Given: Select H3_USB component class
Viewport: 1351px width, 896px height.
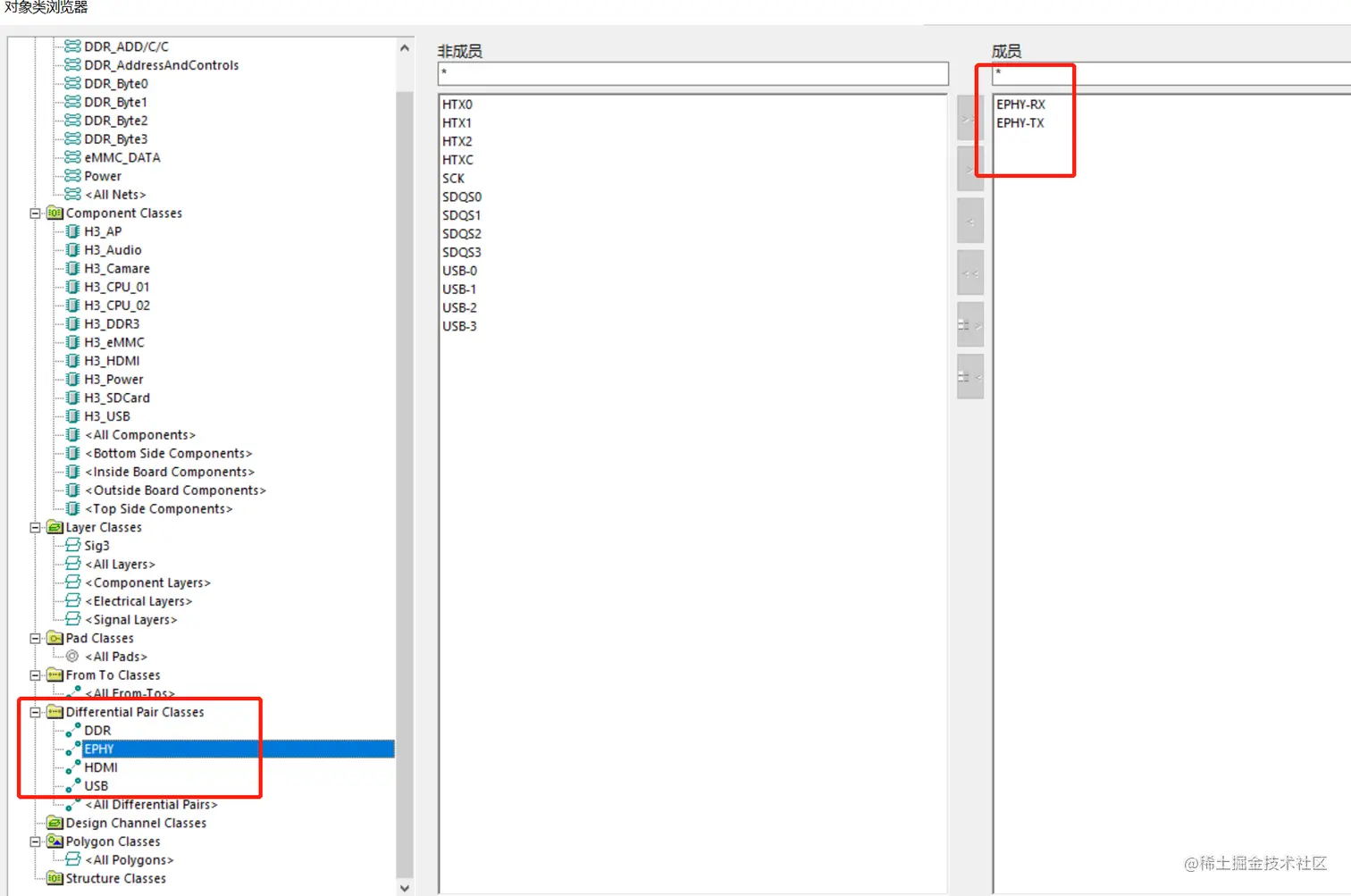Looking at the screenshot, I should (107, 416).
